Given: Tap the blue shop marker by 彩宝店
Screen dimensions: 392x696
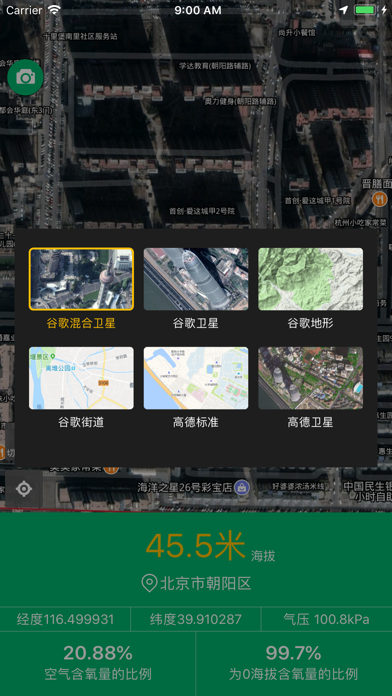Looking at the screenshot, I should pyautogui.click(x=242, y=487).
